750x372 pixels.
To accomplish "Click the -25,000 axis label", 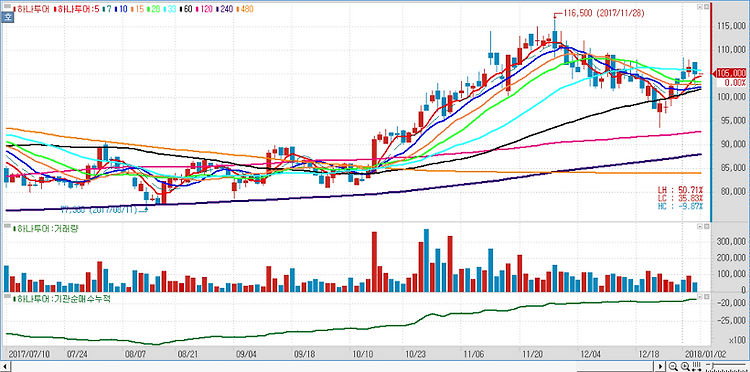I will [732, 320].
